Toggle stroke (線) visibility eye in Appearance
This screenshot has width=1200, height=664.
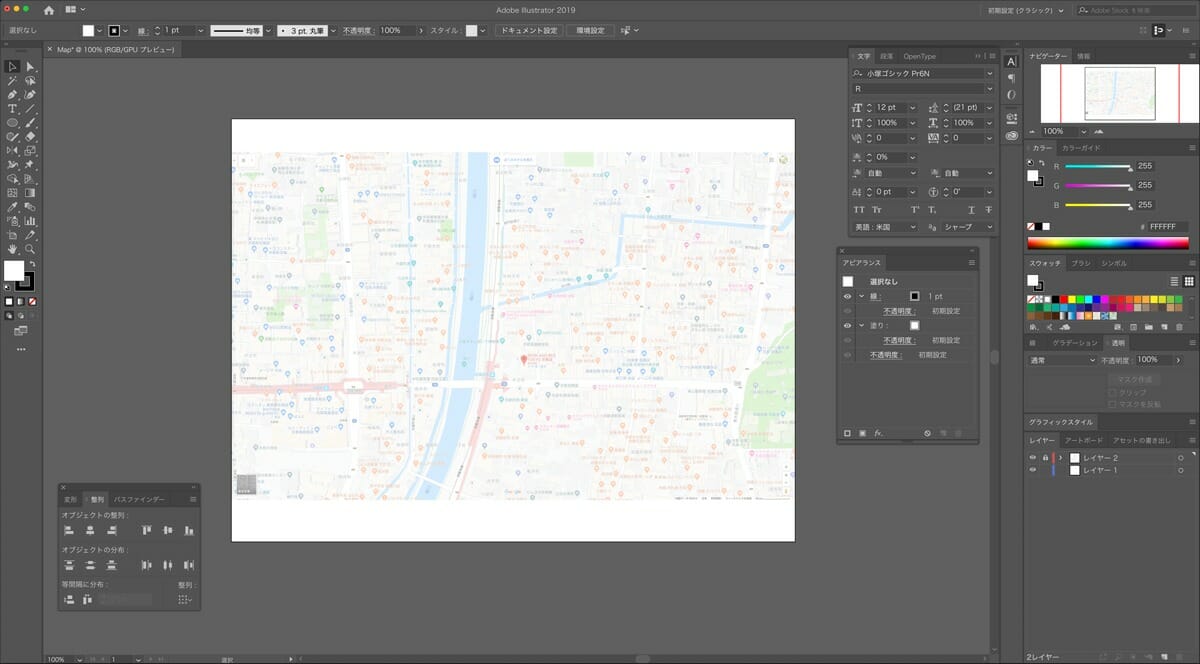[x=848, y=296]
